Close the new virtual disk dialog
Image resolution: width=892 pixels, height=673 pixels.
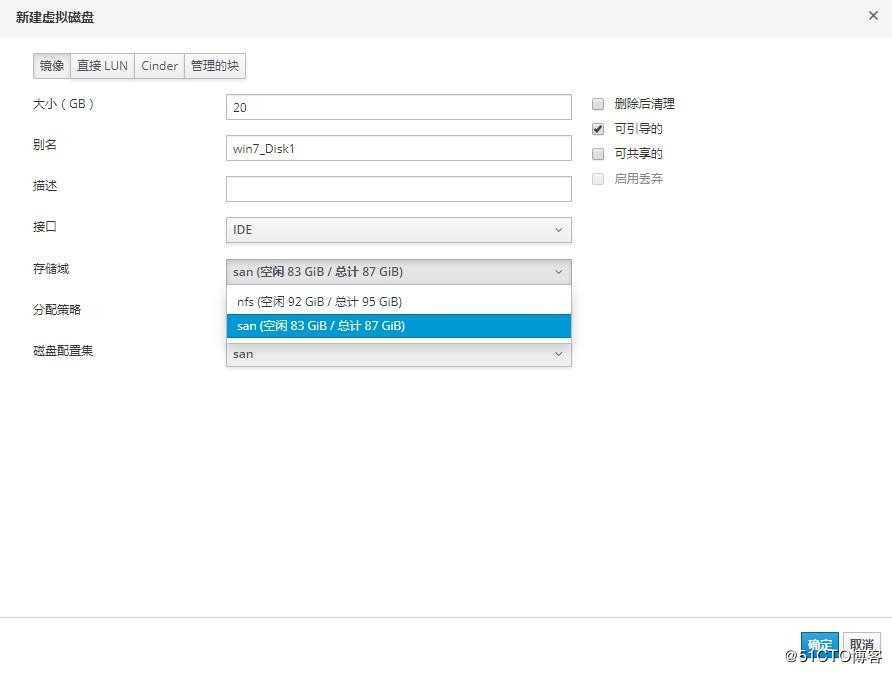pyautogui.click(x=873, y=16)
